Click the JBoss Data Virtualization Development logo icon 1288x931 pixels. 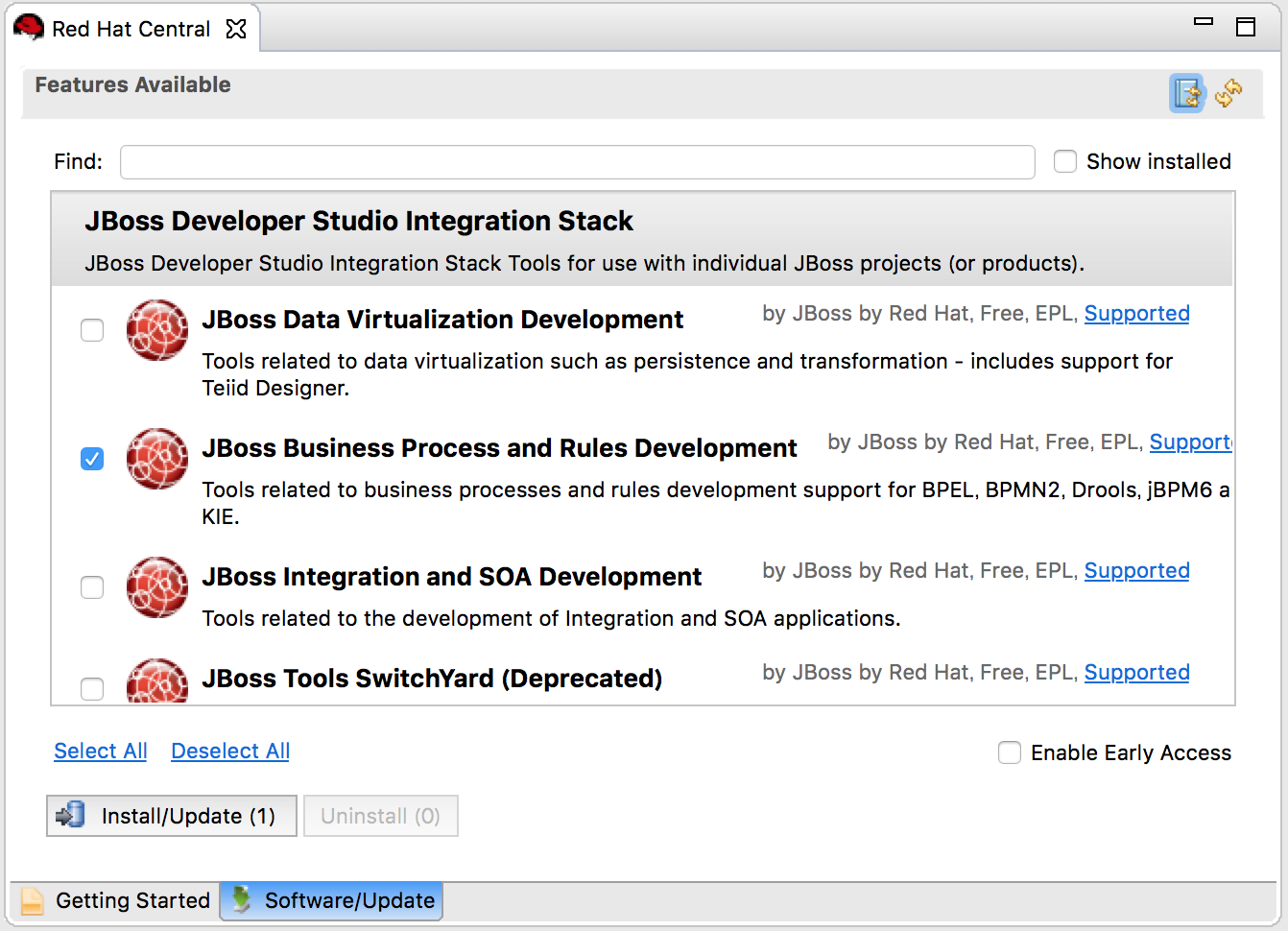tap(156, 330)
